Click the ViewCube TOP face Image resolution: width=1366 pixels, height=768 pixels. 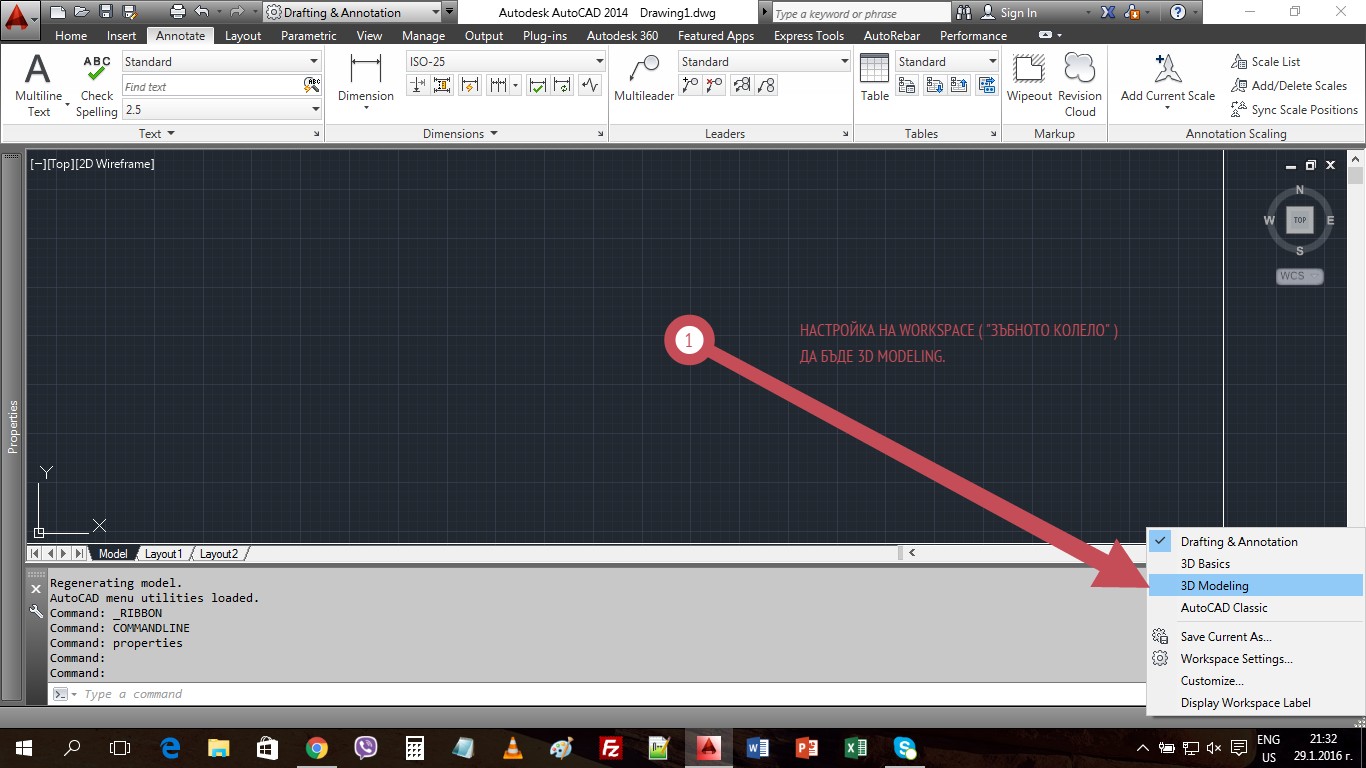pyautogui.click(x=1300, y=220)
